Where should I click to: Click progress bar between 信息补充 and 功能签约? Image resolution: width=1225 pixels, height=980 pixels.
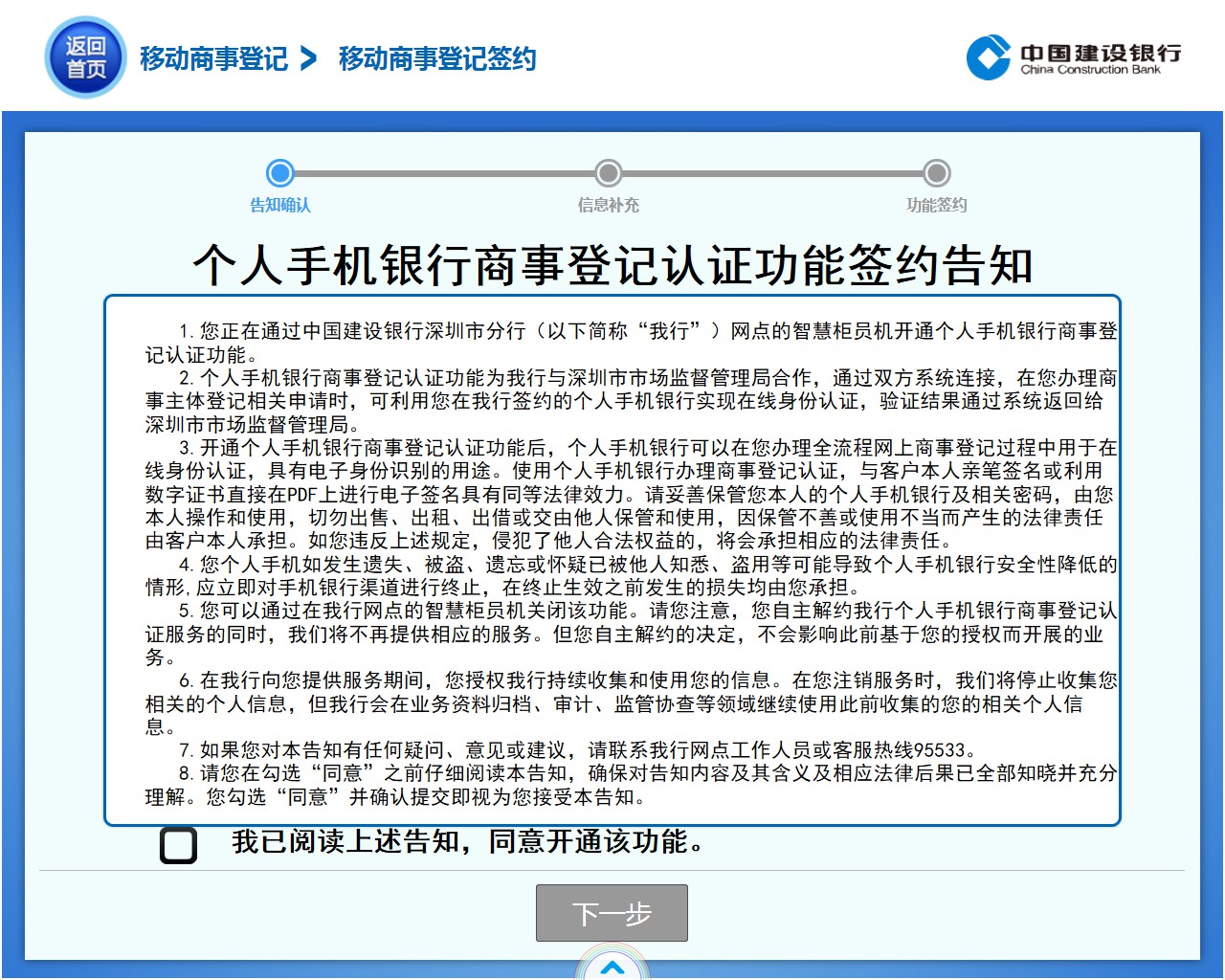[771, 173]
